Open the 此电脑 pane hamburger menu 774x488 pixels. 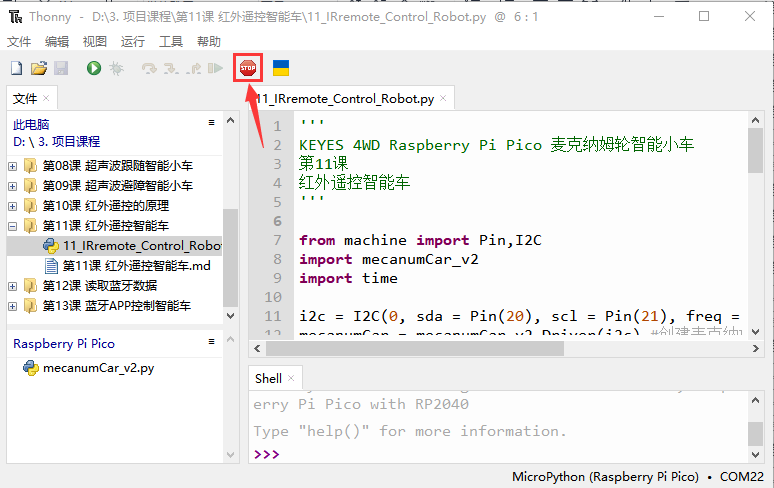click(x=211, y=122)
